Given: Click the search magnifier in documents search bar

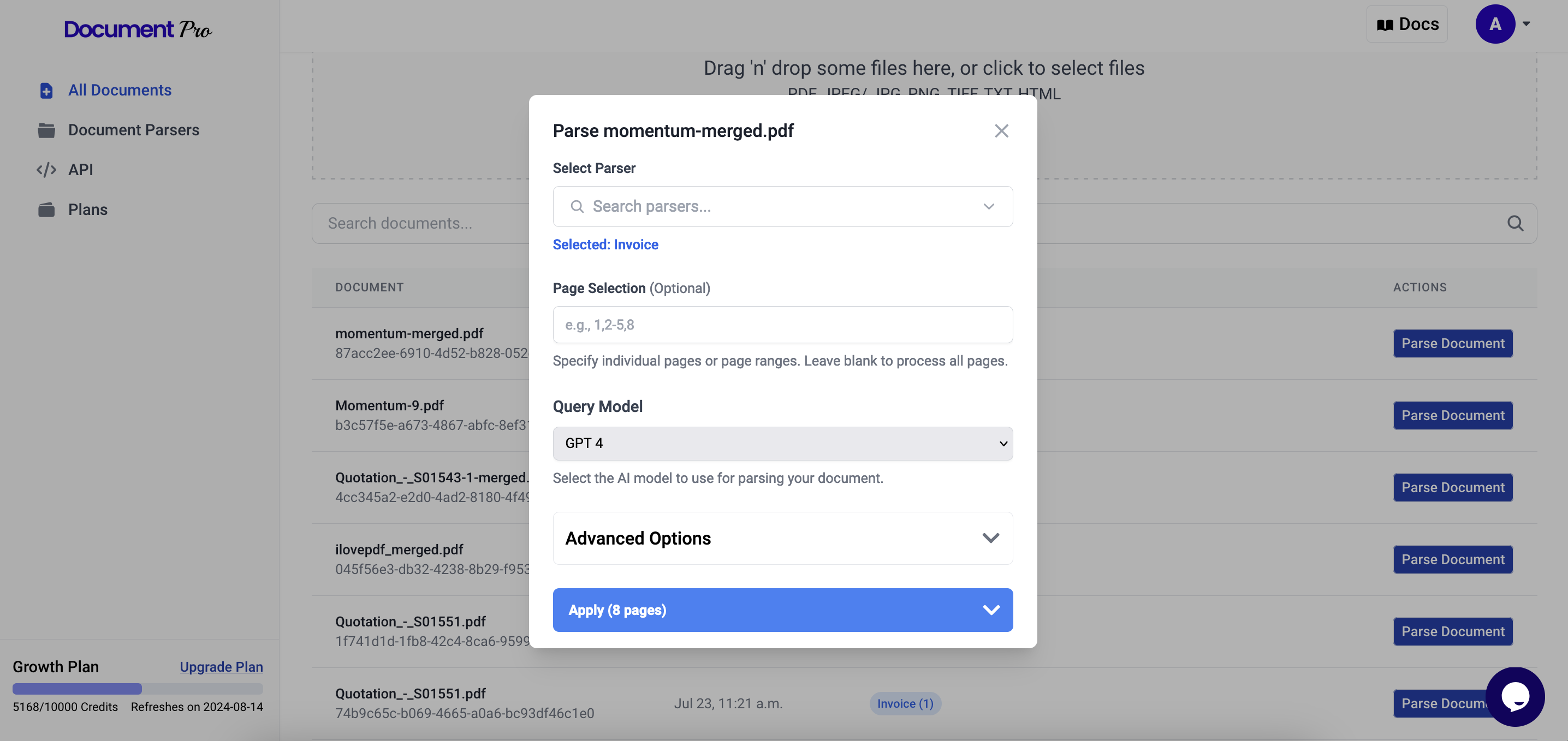Looking at the screenshot, I should coord(1515,223).
